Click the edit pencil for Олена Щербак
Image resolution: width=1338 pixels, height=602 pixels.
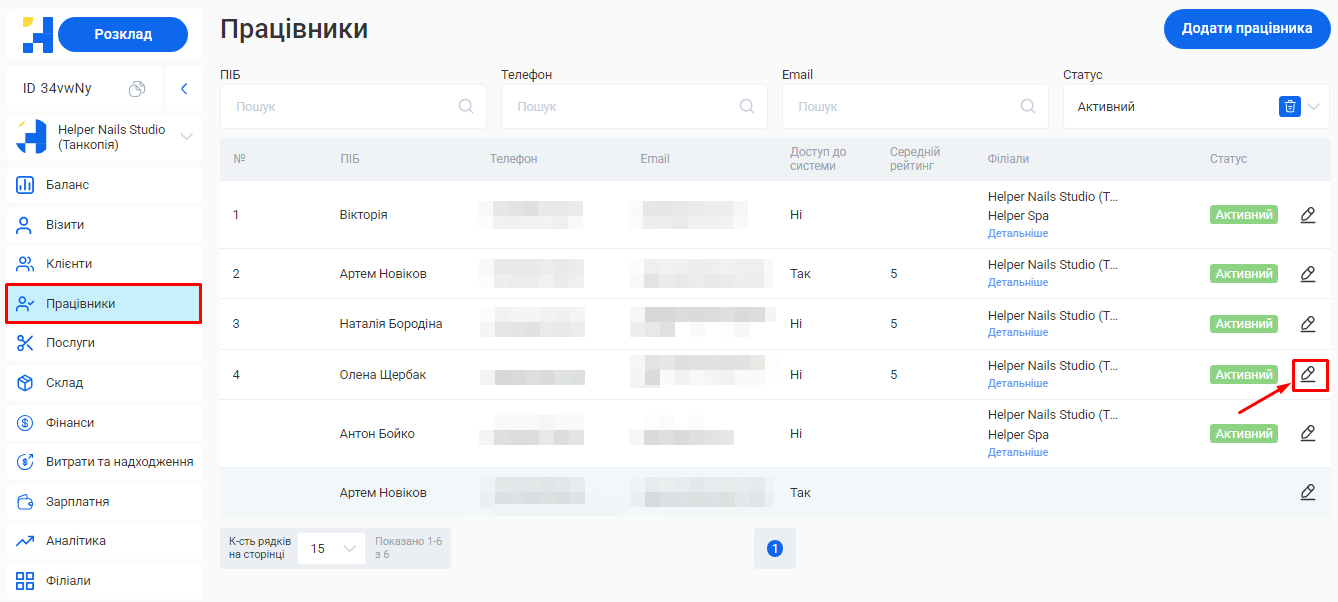point(1308,374)
